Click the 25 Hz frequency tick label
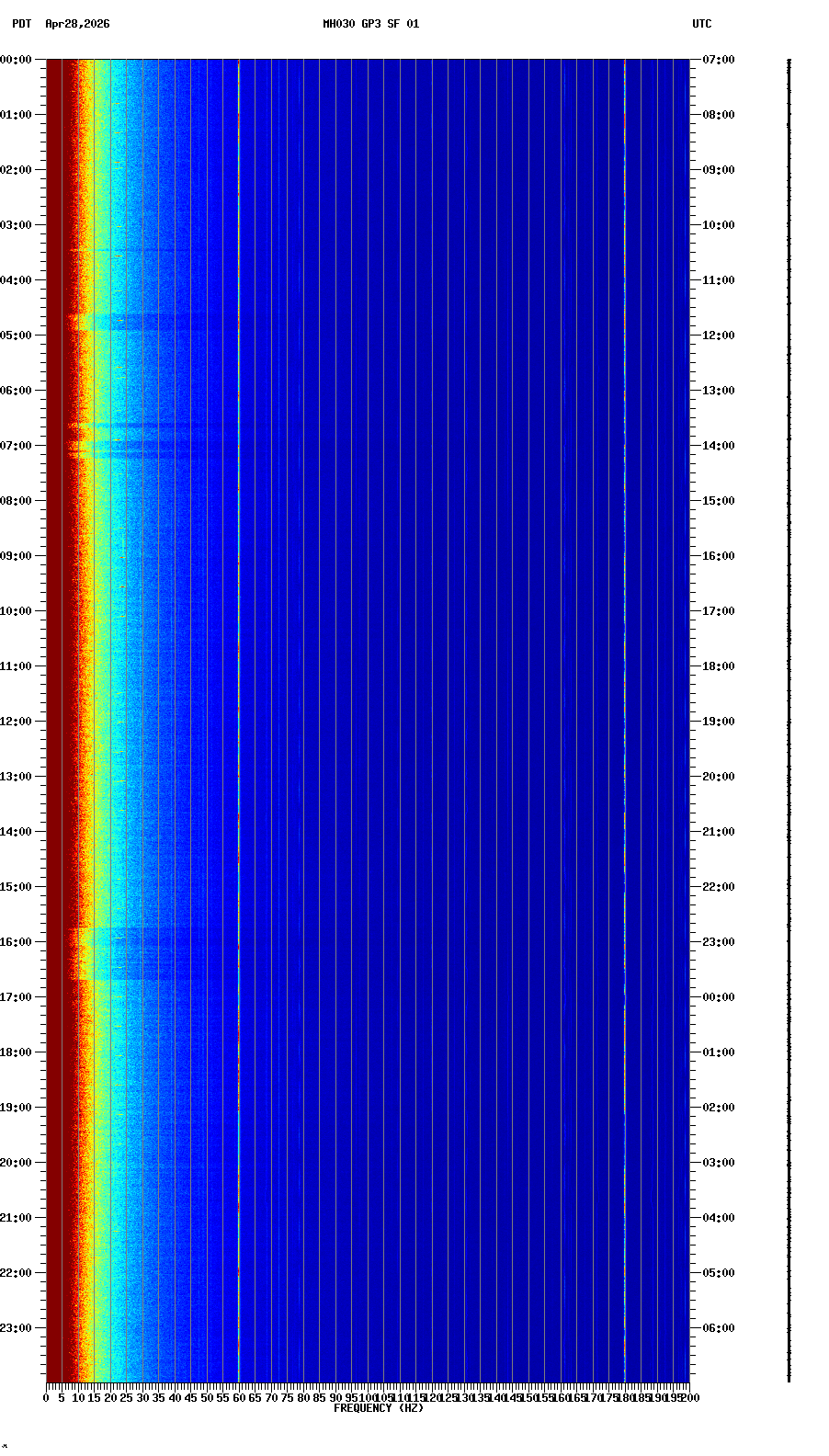The width and height of the screenshot is (829, 1456). tap(127, 1398)
